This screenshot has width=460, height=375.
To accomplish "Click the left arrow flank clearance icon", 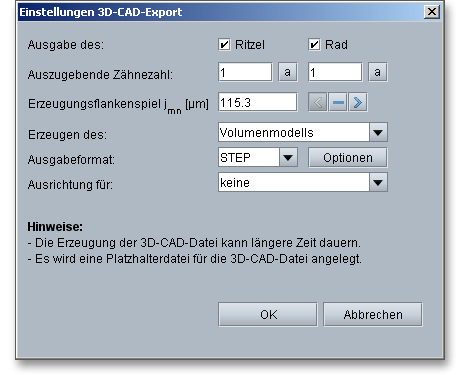I will pyautogui.click(x=318, y=102).
